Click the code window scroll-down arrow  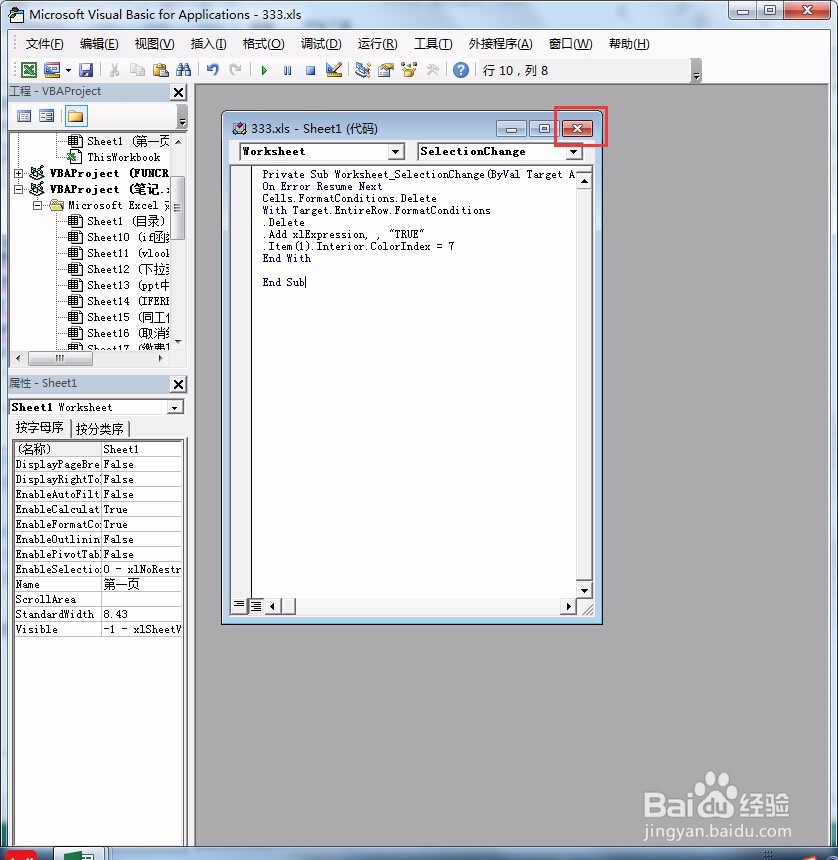point(584,590)
